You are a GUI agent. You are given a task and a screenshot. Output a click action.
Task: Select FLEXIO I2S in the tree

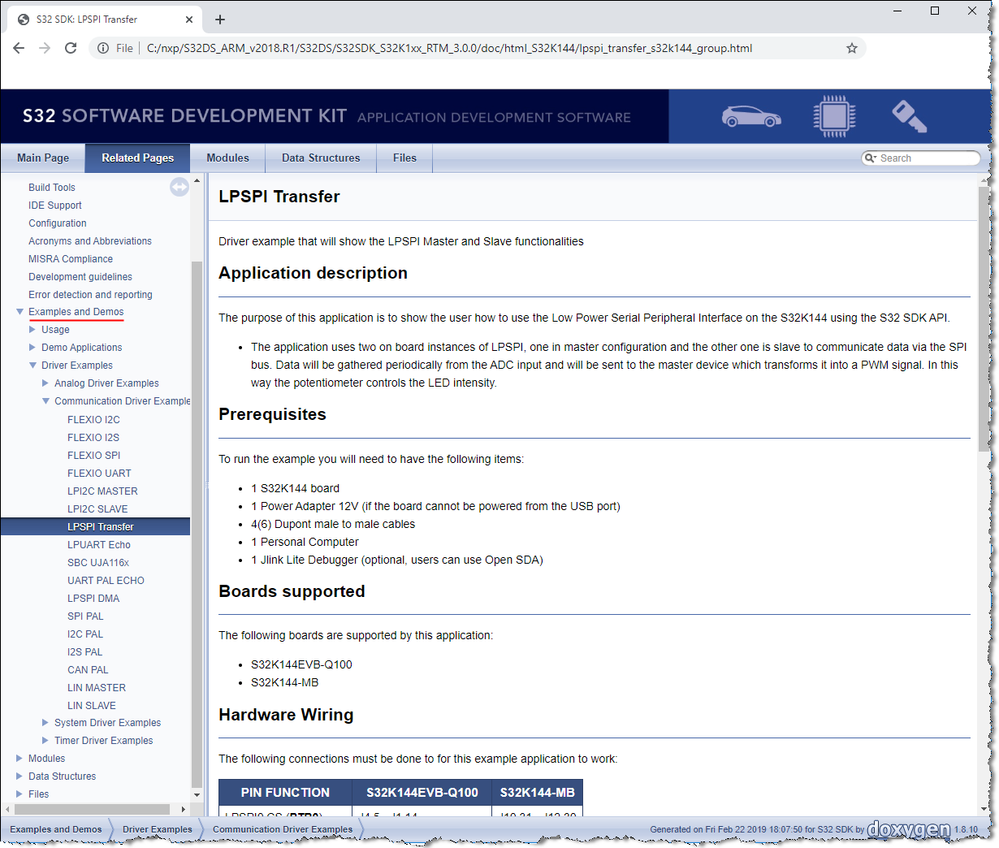[93, 437]
